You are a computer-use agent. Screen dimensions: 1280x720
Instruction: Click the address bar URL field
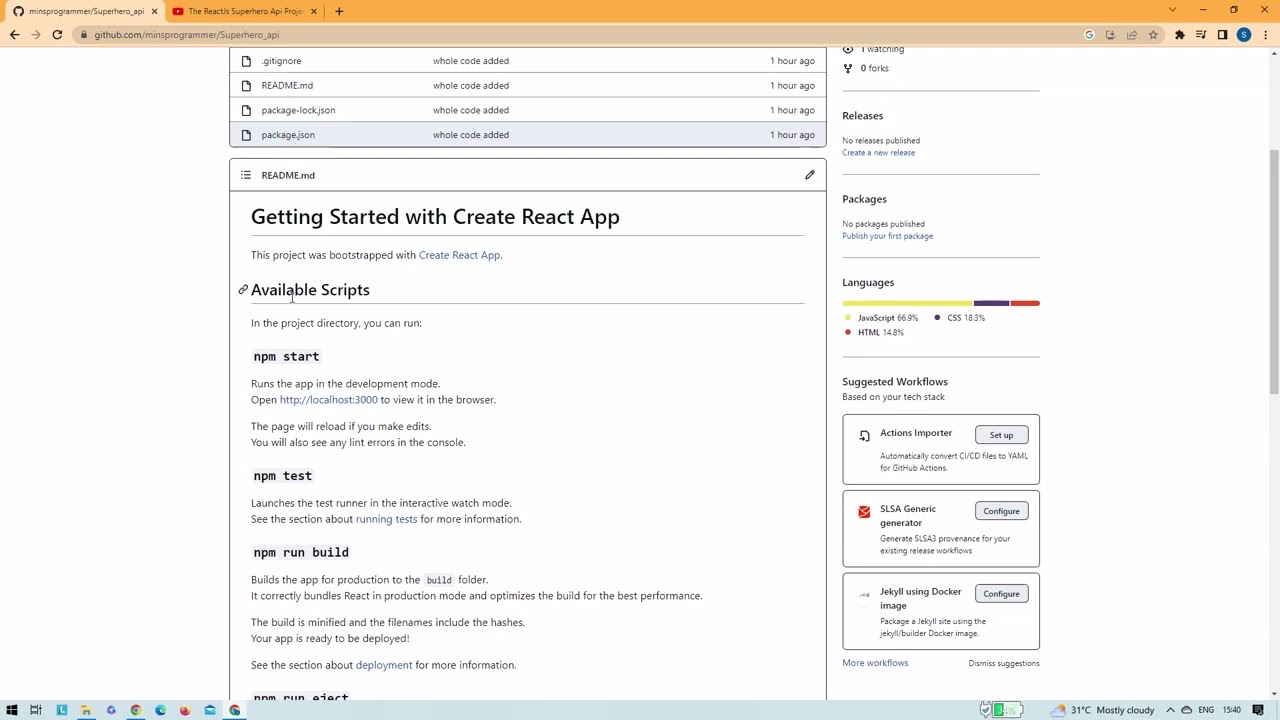click(580, 35)
